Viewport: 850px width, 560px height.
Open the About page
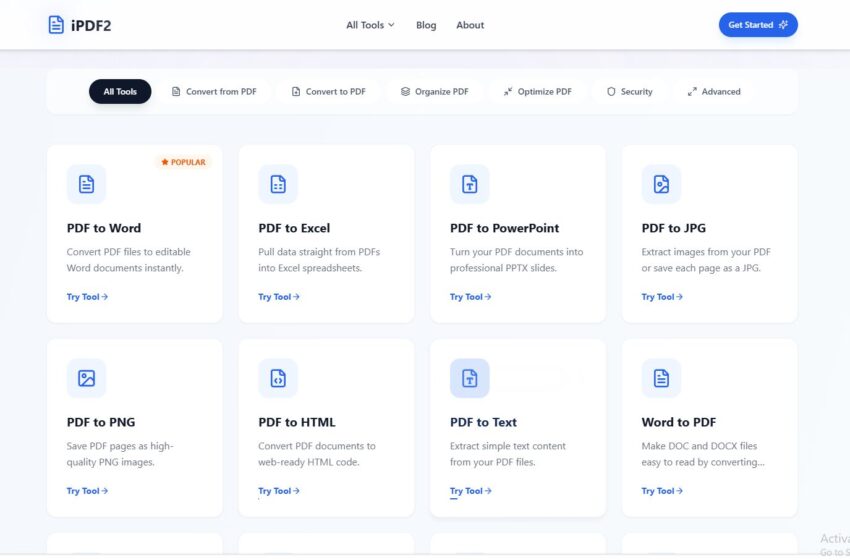pos(470,25)
